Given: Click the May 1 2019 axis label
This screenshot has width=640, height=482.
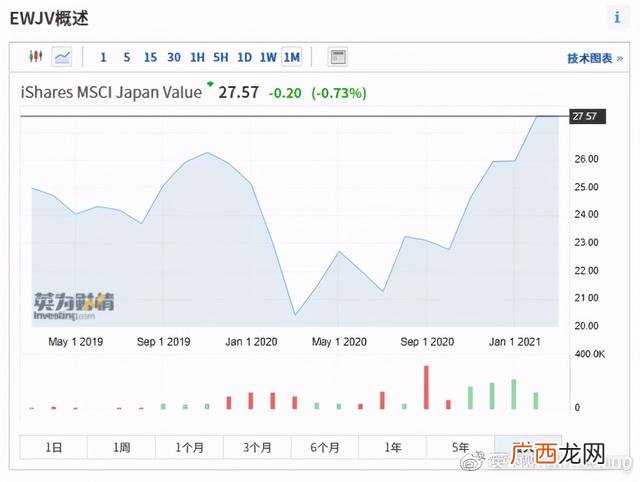Looking at the screenshot, I should [x=76, y=342].
